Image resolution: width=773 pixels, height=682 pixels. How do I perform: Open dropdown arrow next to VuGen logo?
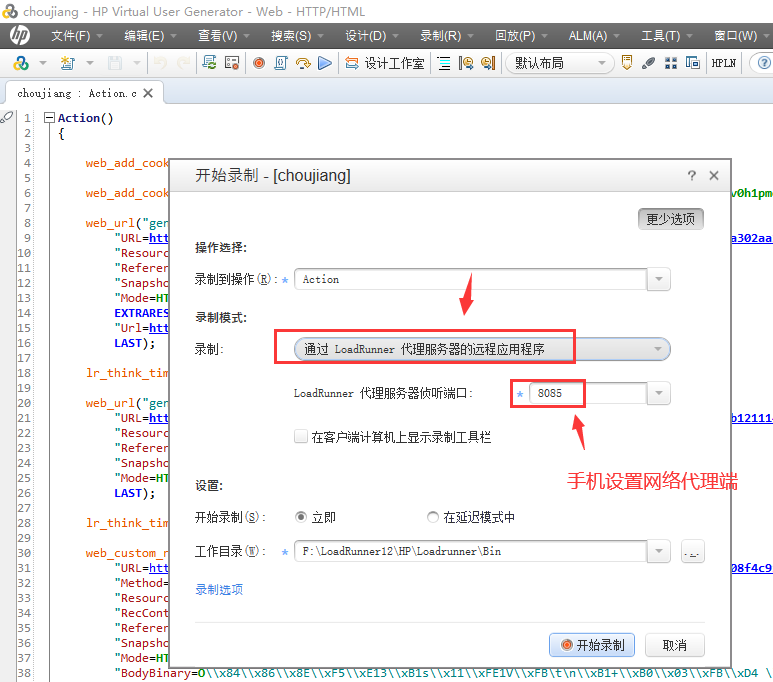pos(43,63)
